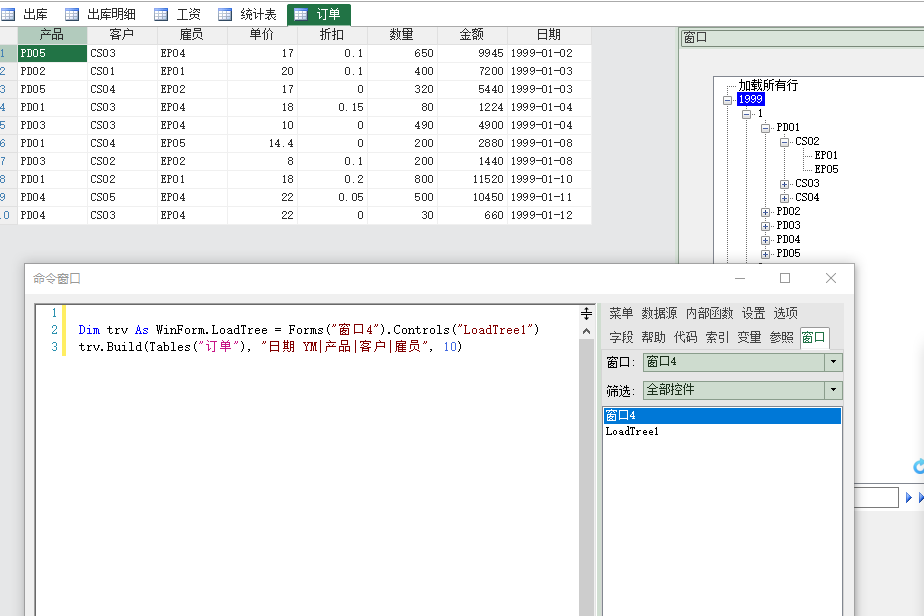Viewport: 924px width, 616px height.
Task: Open the 工资 table tab
Action: pyautogui.click(x=177, y=14)
